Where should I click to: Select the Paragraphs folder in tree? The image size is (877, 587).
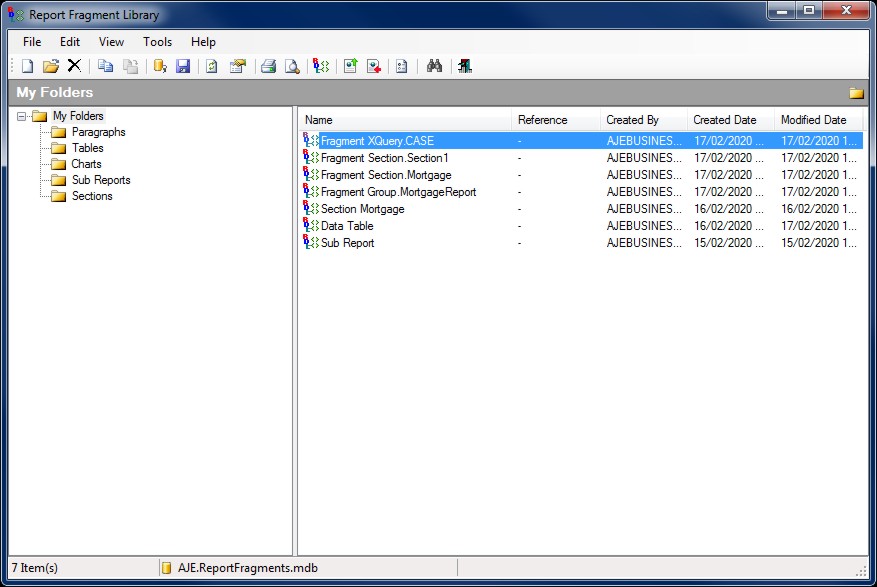[x=98, y=132]
